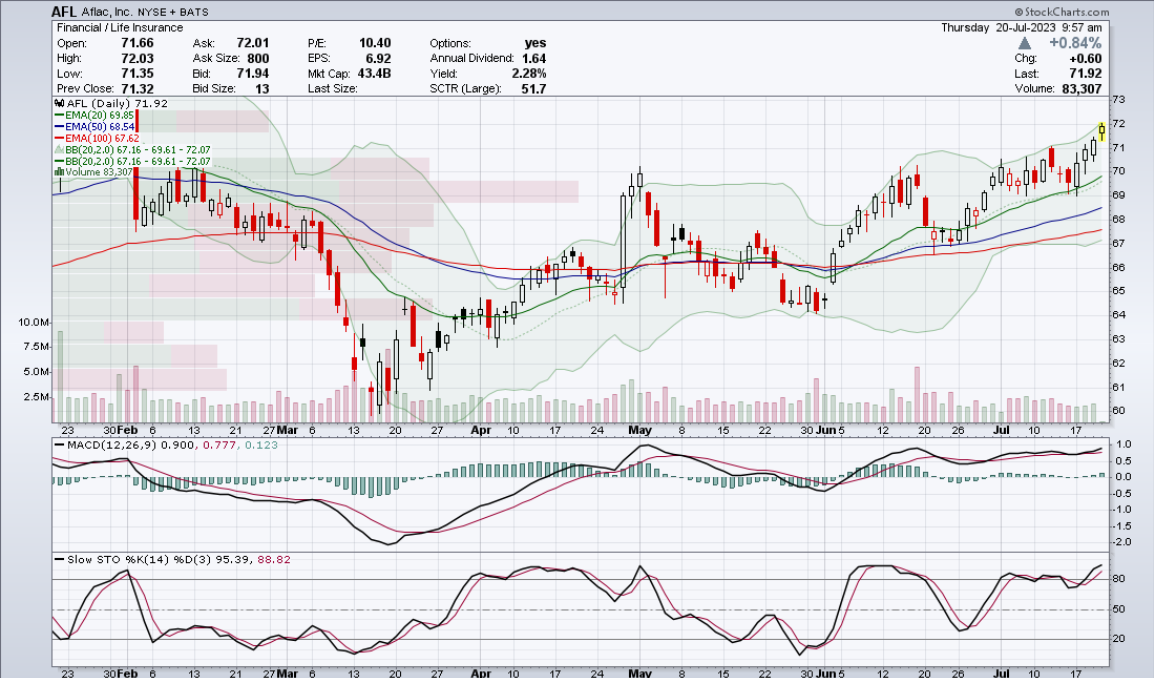Click the +0.84% percent change value
Viewport: 1154px width, 678px height.
1075,43
